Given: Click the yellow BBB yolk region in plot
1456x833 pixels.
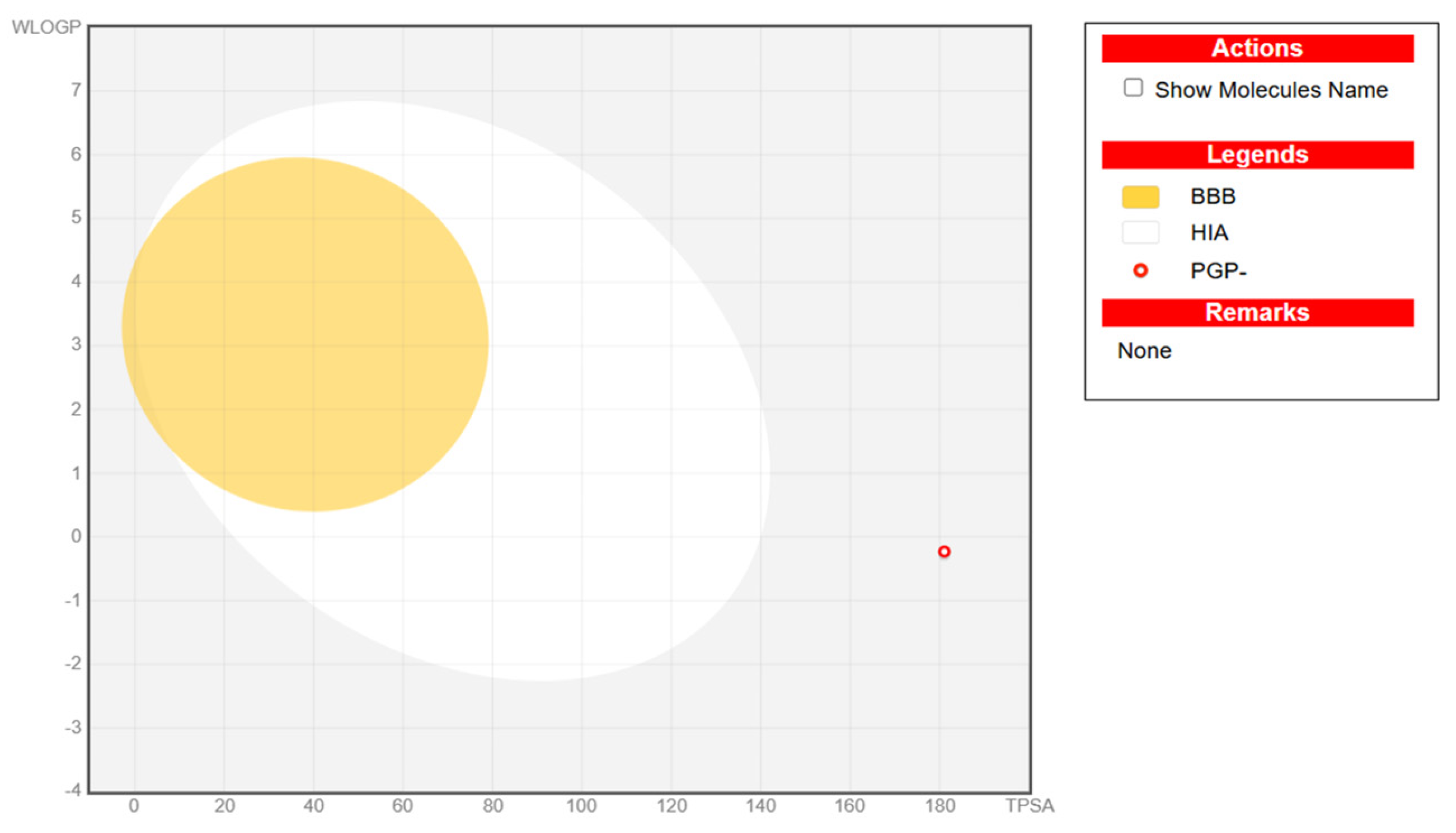Looking at the screenshot, I should pos(305,334).
